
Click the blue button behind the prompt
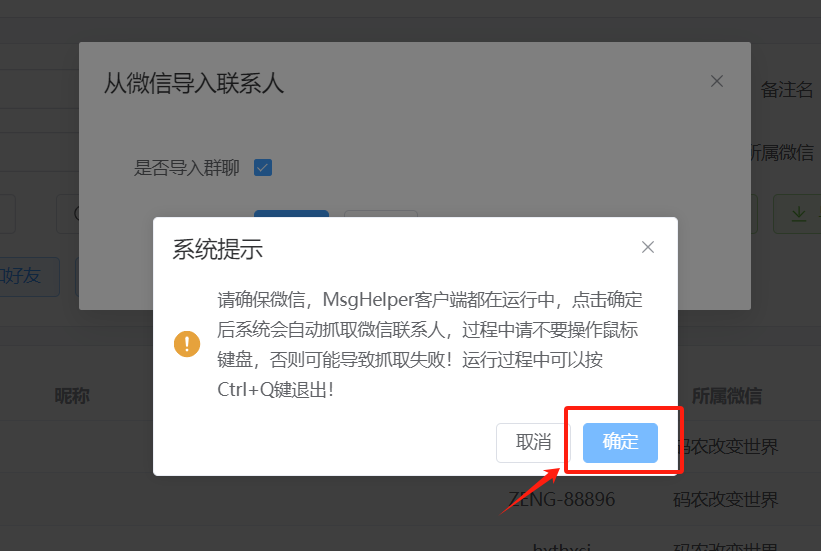[291, 214]
